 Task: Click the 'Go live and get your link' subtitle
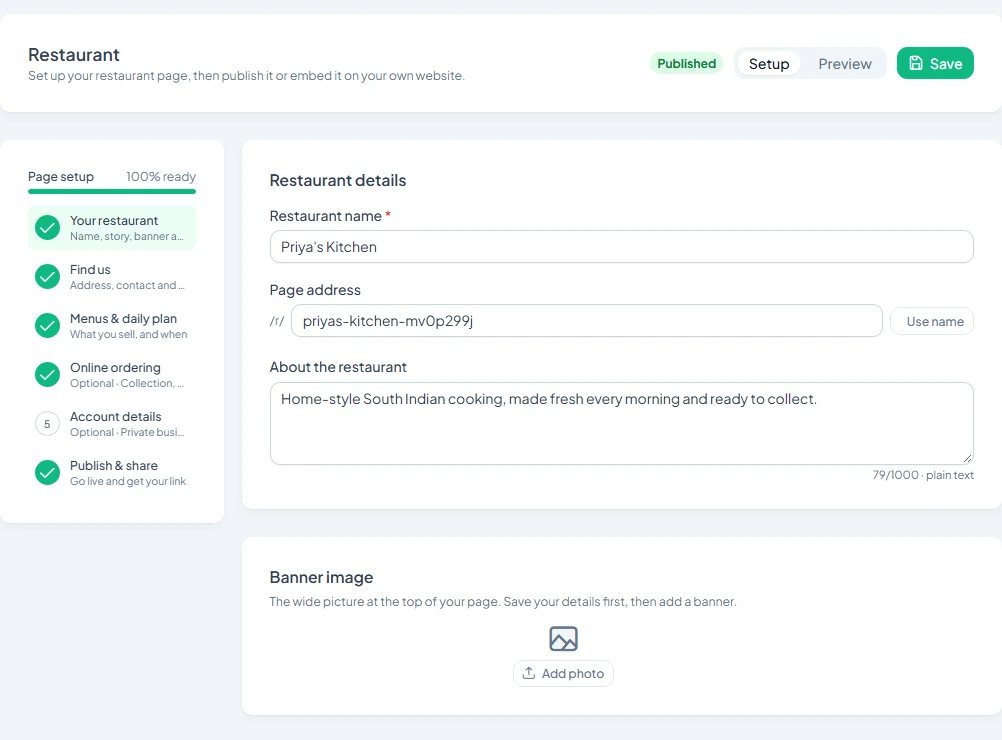point(128,481)
